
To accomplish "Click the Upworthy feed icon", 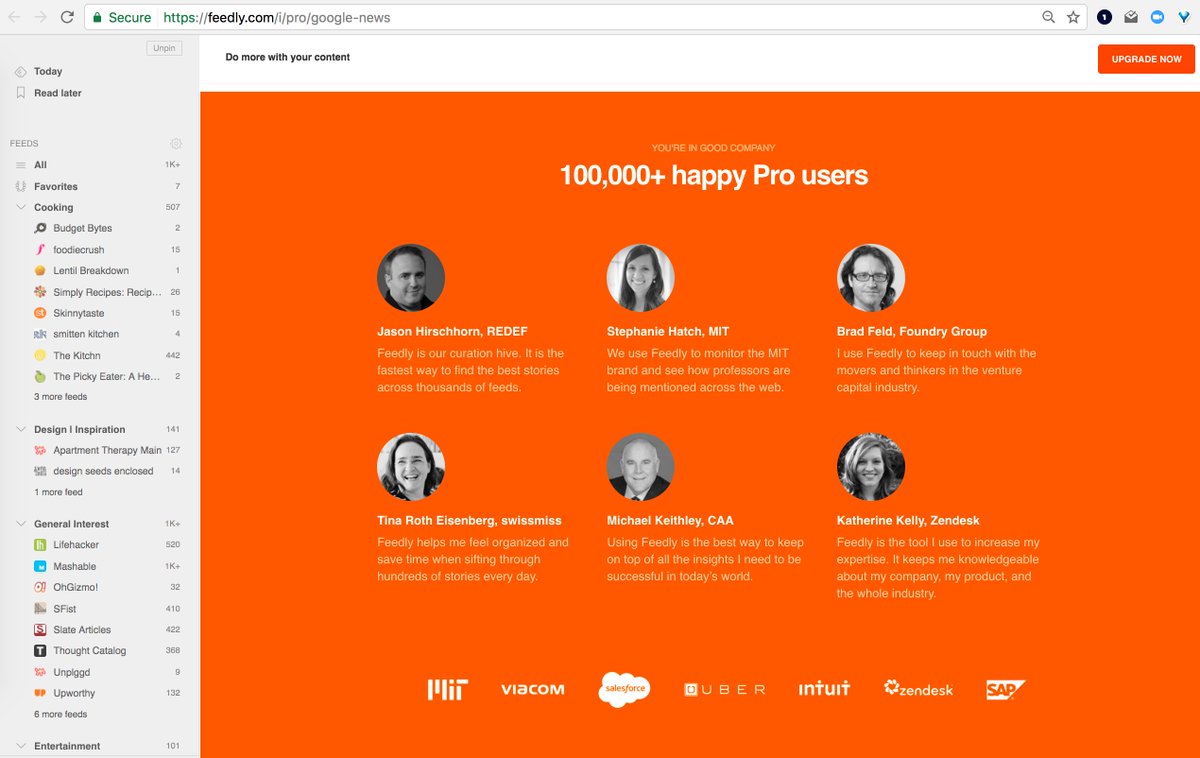I will [x=40, y=693].
